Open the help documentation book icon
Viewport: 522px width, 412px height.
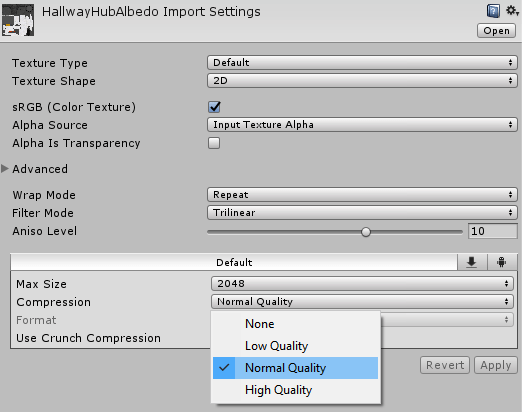[493, 11]
